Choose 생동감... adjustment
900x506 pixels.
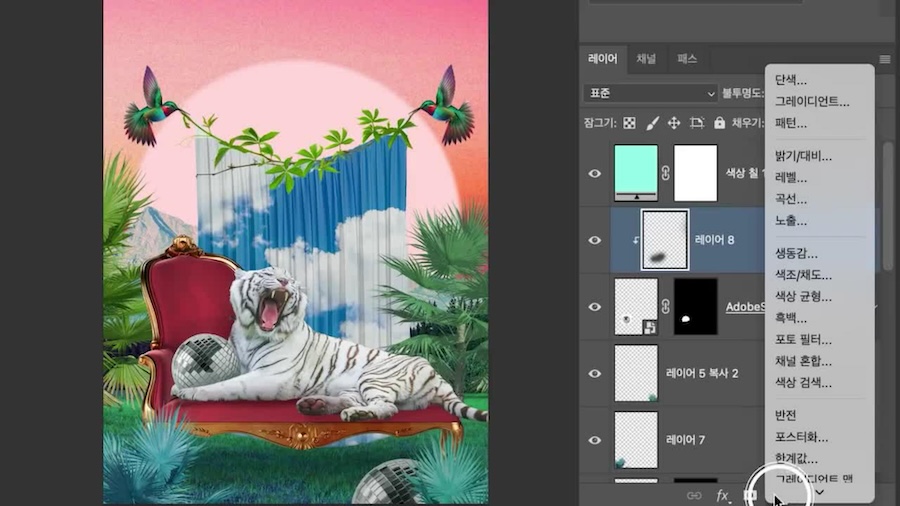[796, 253]
